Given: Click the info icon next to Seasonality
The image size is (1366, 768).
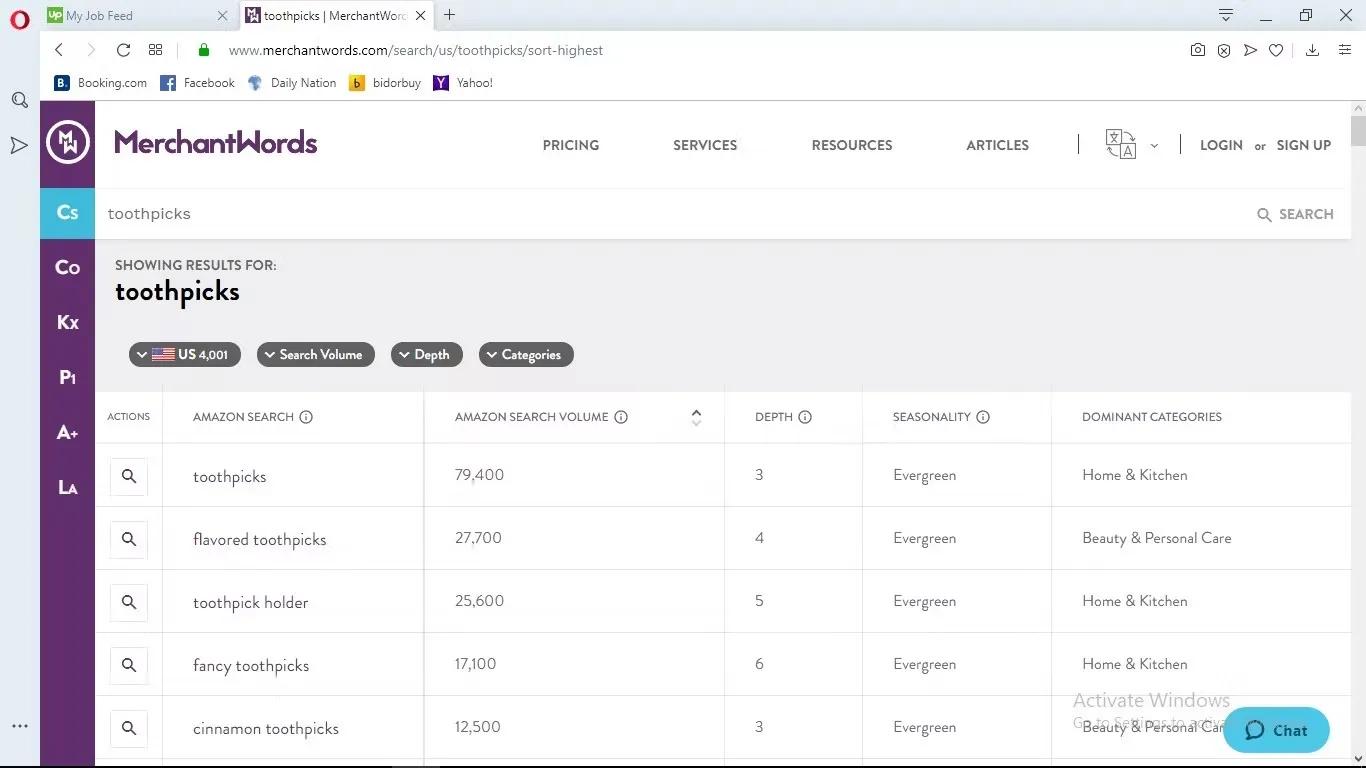Looking at the screenshot, I should 983,417.
